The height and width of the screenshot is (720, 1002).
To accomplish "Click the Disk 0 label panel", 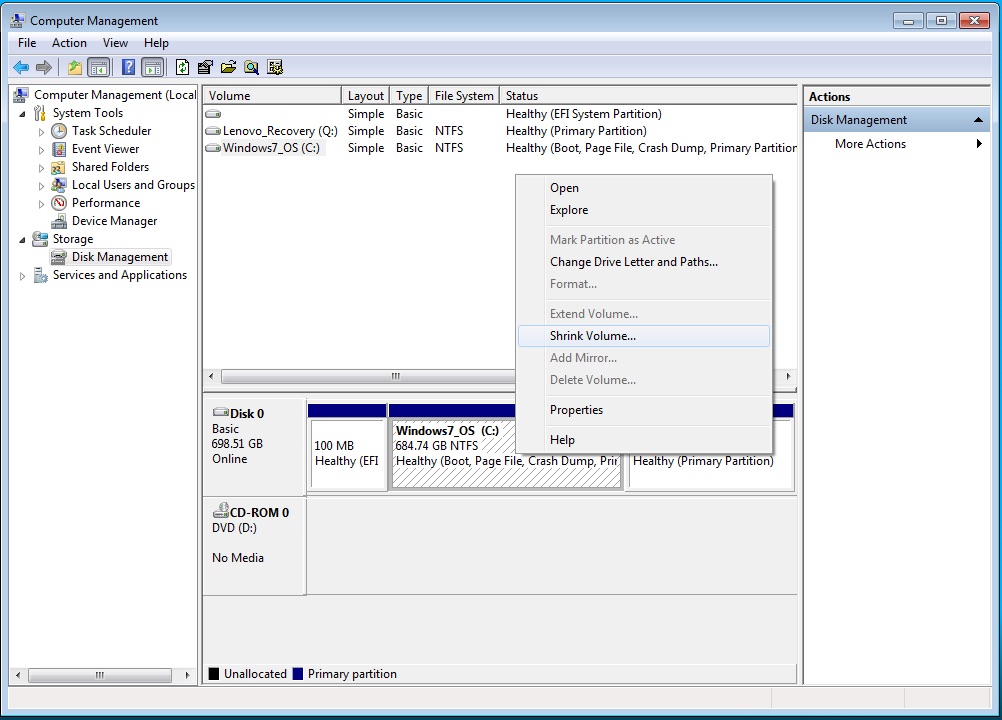I will point(254,447).
